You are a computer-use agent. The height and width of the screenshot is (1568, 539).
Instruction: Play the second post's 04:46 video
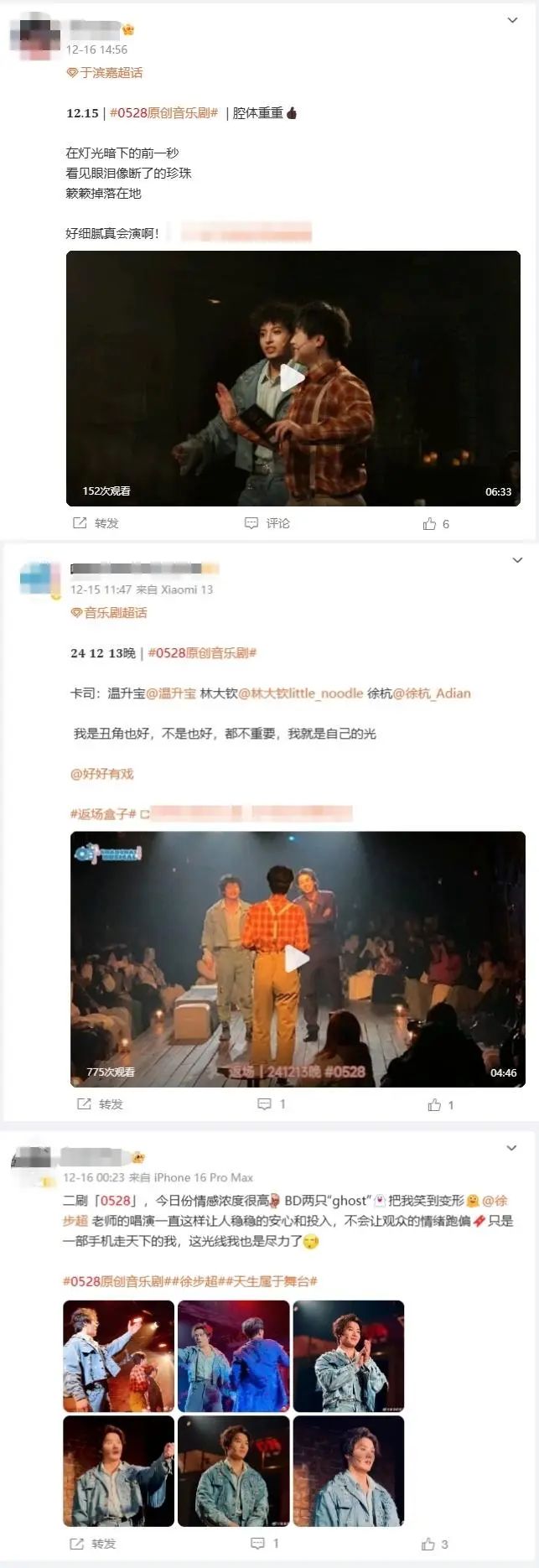[297, 958]
